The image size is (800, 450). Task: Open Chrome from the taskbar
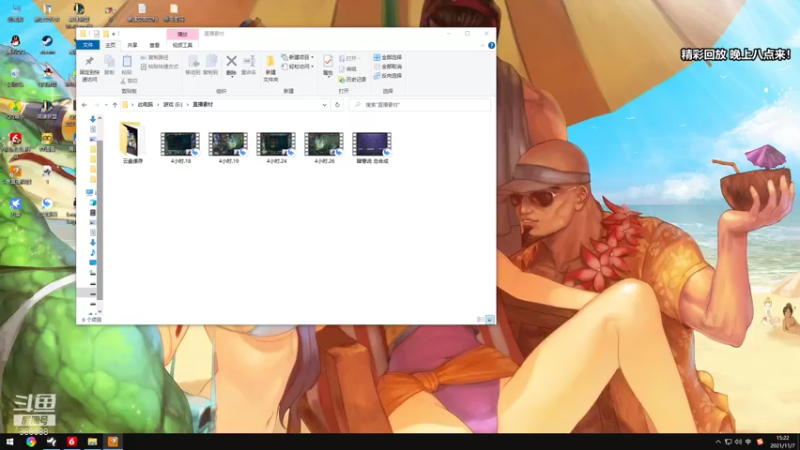(31, 442)
